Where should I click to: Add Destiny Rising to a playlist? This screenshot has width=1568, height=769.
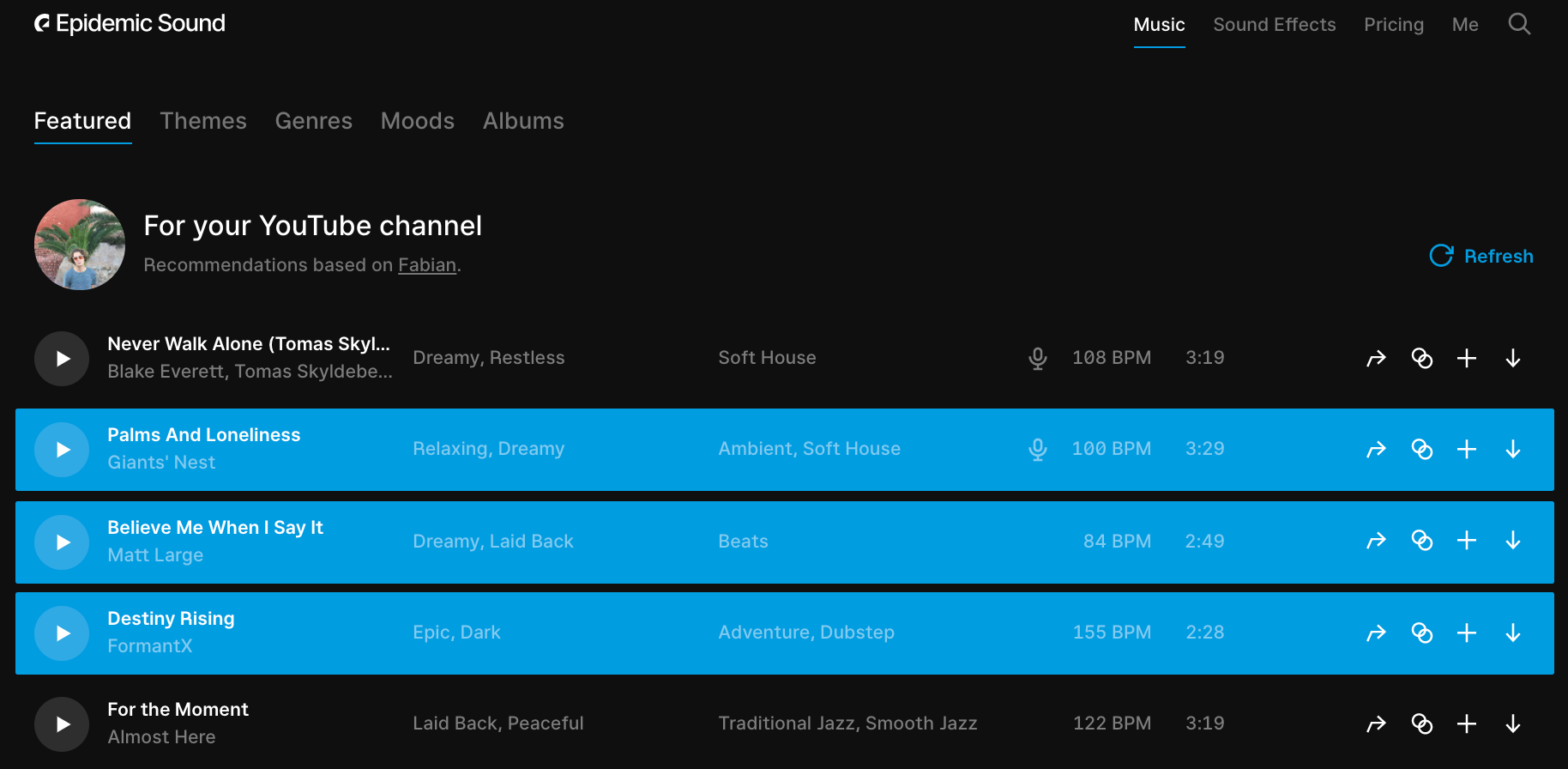click(1467, 633)
